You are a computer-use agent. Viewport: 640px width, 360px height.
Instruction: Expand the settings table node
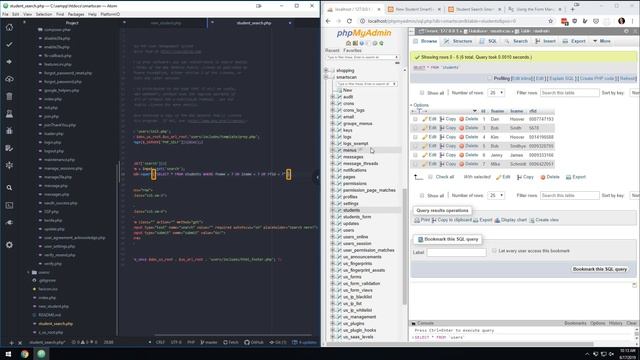333,203
